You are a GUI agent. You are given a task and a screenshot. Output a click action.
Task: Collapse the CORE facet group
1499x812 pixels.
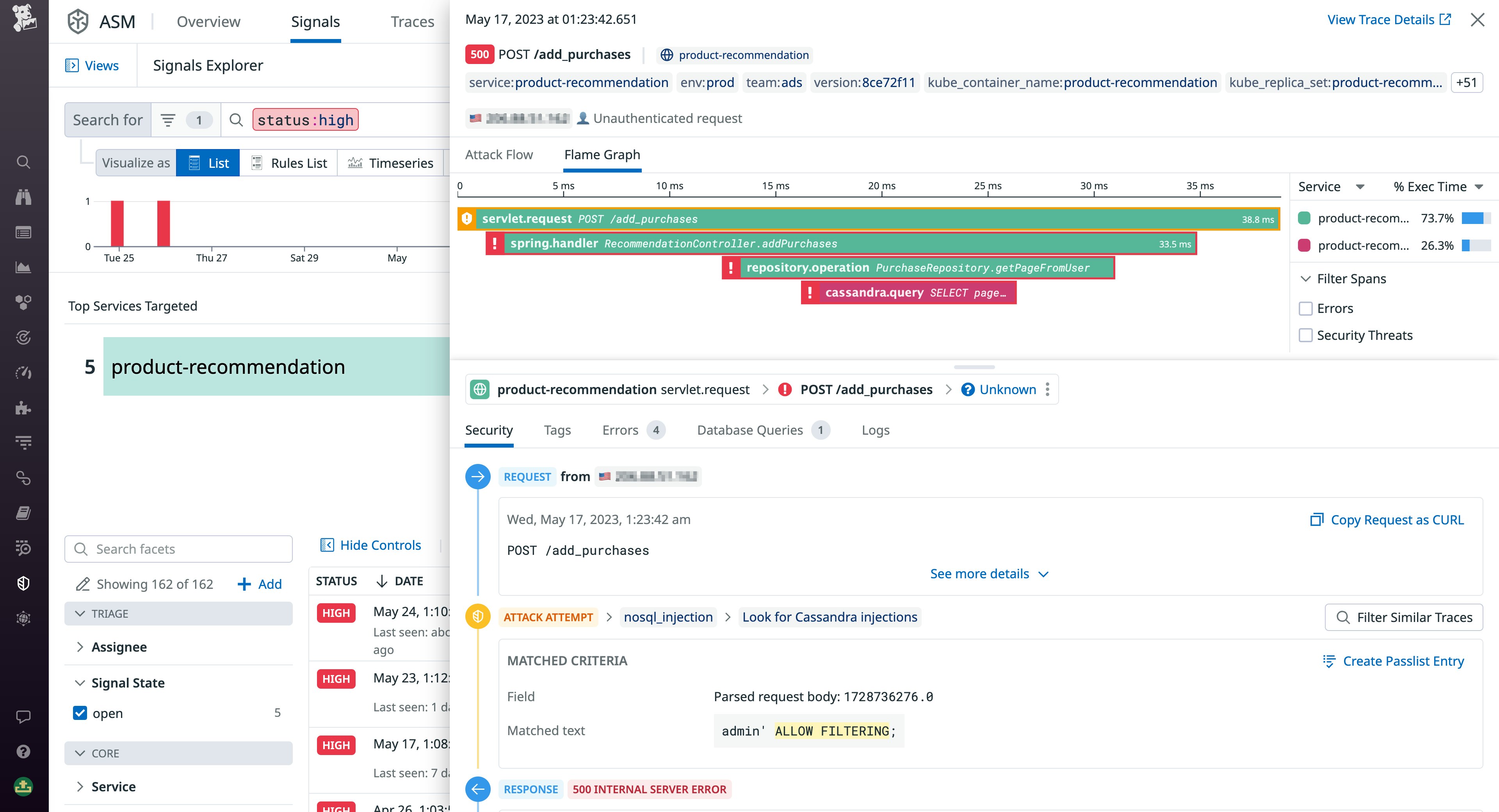(178, 753)
